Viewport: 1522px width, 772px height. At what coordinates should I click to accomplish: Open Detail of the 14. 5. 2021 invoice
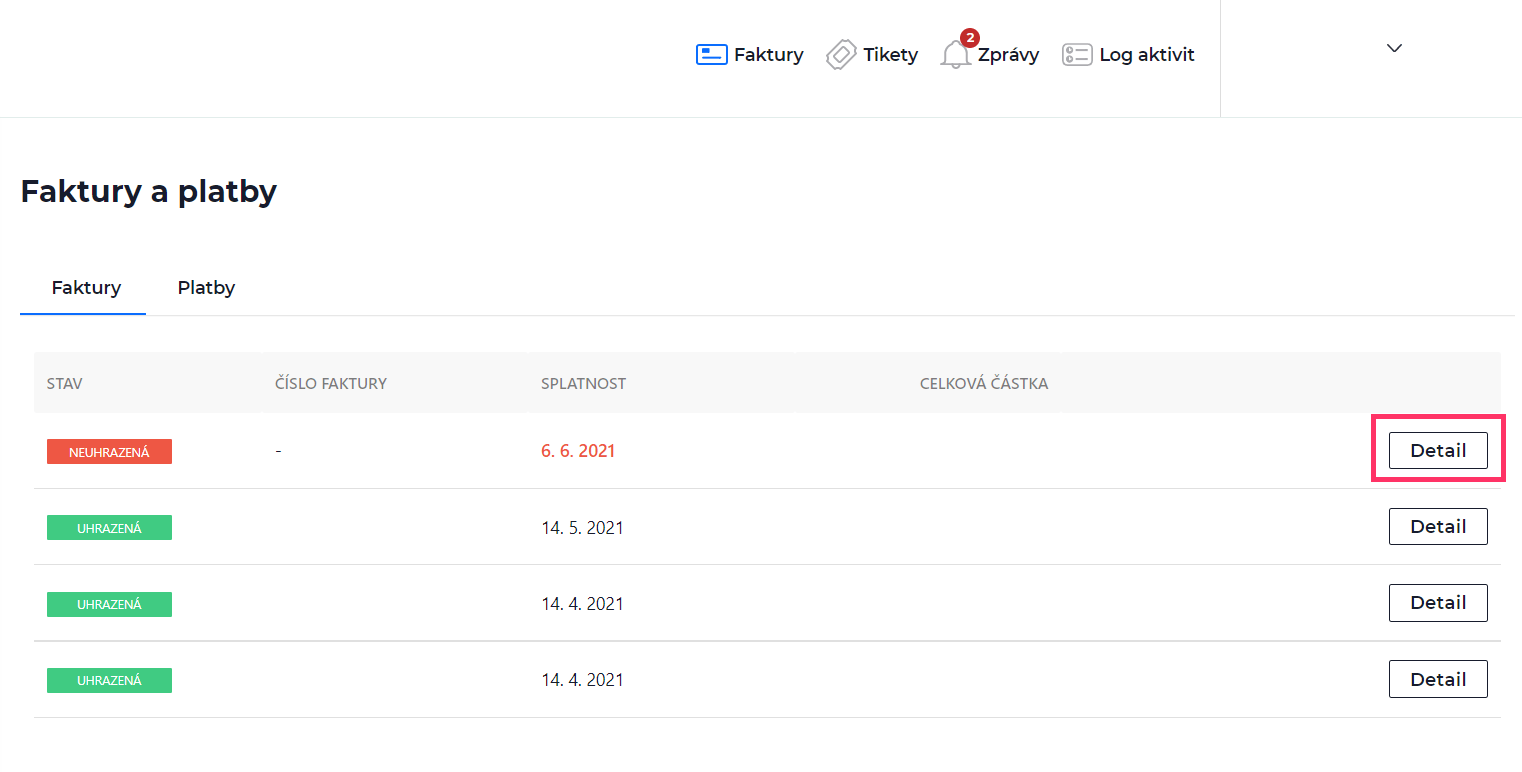point(1438,526)
